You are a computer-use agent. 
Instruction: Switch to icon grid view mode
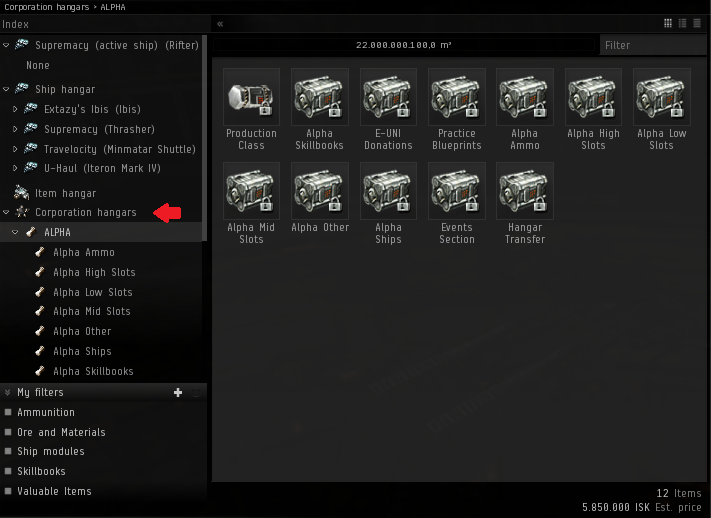tap(667, 23)
